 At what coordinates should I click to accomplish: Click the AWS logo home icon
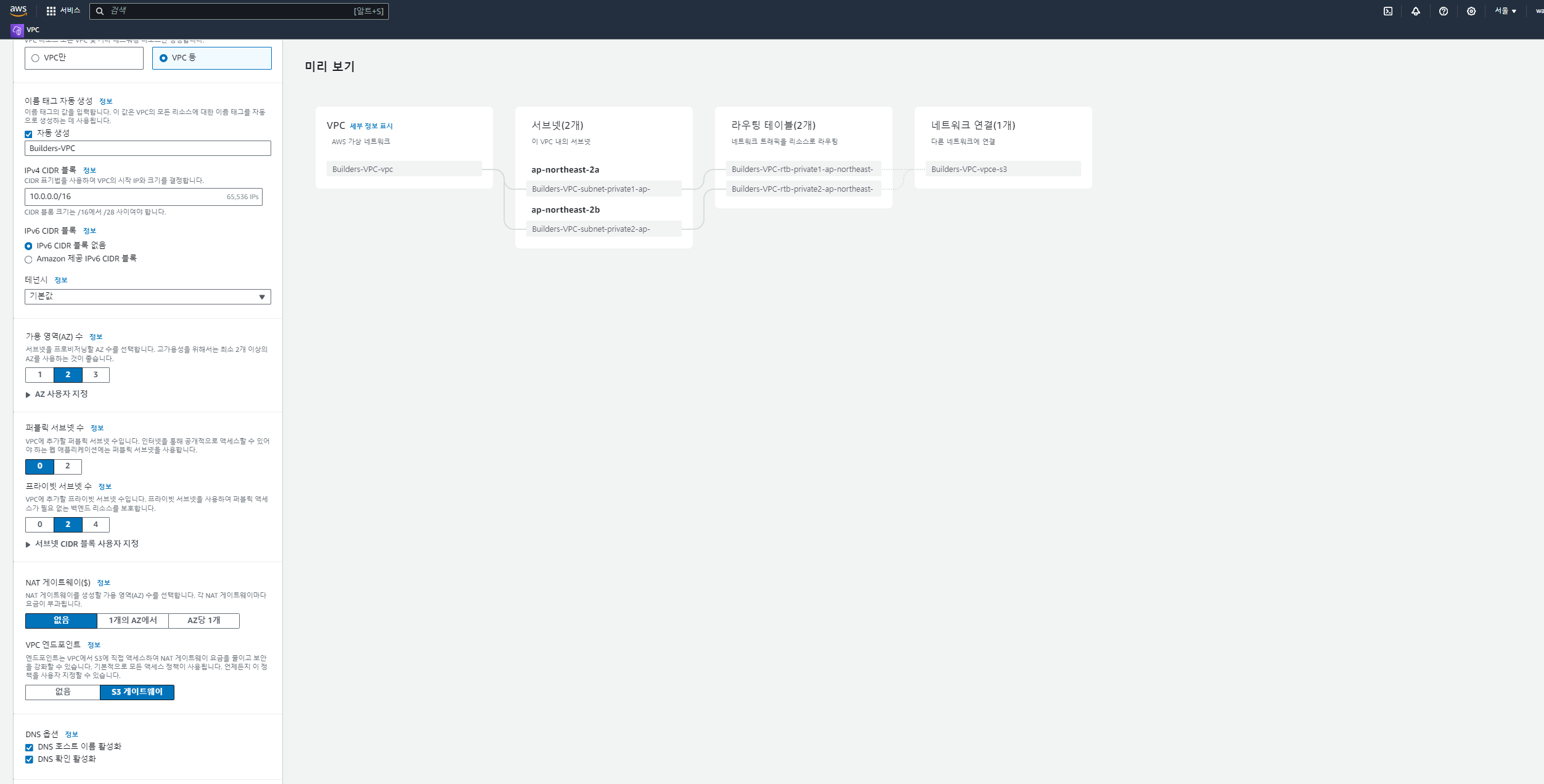click(18, 10)
